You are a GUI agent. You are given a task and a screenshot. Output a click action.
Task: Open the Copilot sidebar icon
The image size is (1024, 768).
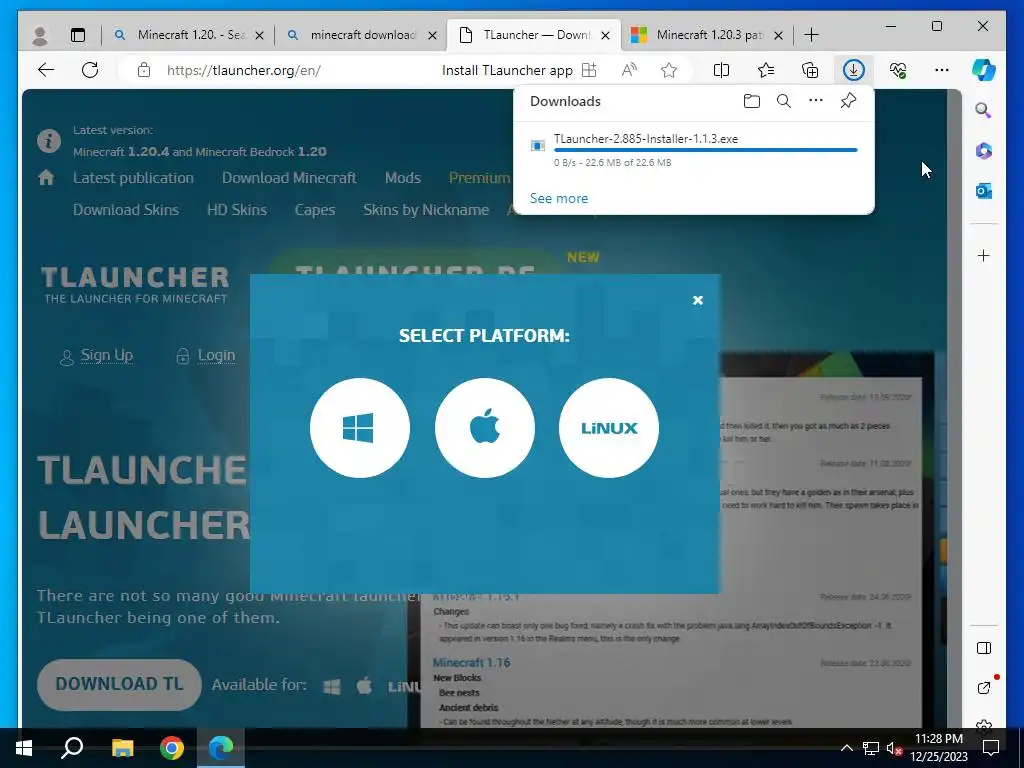click(x=984, y=70)
